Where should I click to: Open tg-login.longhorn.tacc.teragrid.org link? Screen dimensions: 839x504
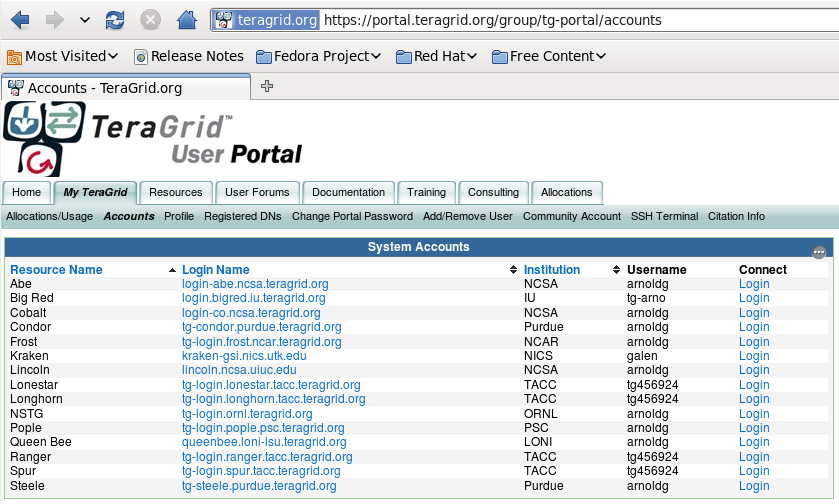pyautogui.click(x=273, y=399)
